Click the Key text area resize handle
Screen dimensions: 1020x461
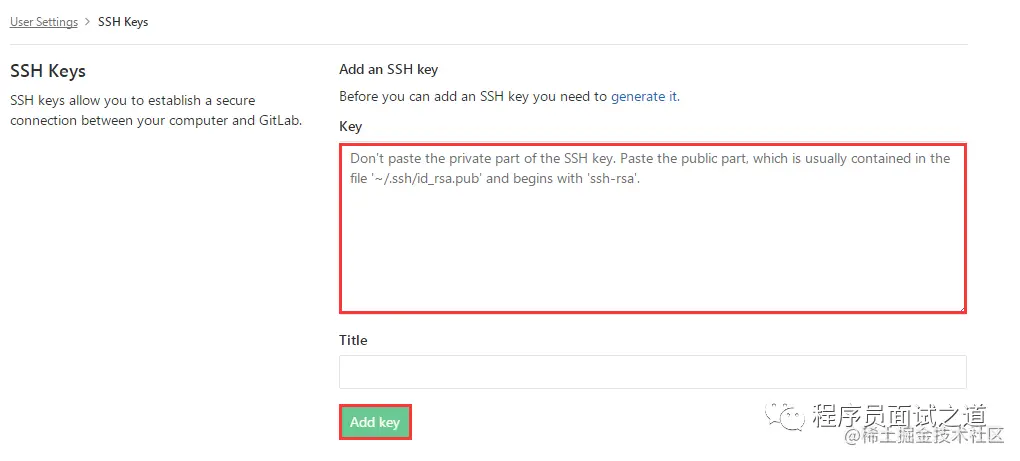[961, 307]
